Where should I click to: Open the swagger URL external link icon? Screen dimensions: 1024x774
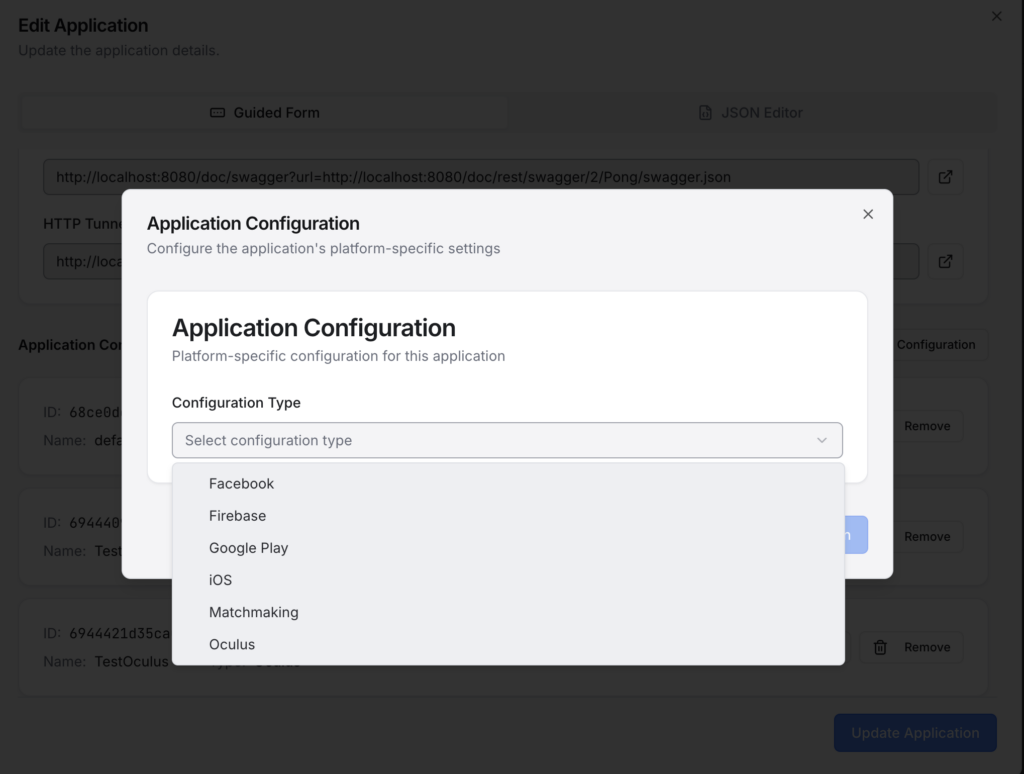[945, 177]
